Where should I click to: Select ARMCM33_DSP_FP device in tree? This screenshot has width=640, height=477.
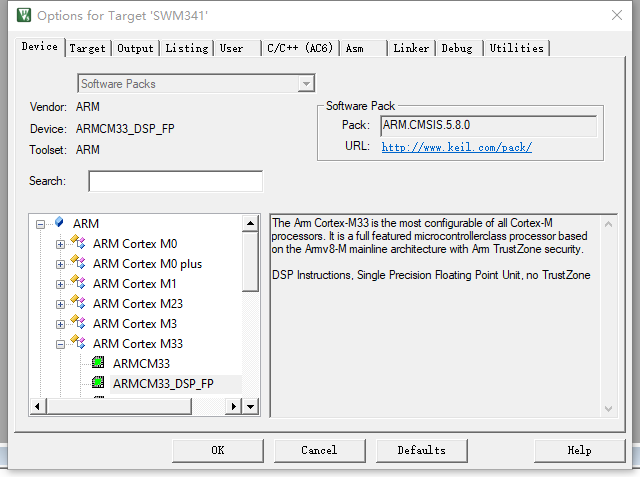pos(163,384)
